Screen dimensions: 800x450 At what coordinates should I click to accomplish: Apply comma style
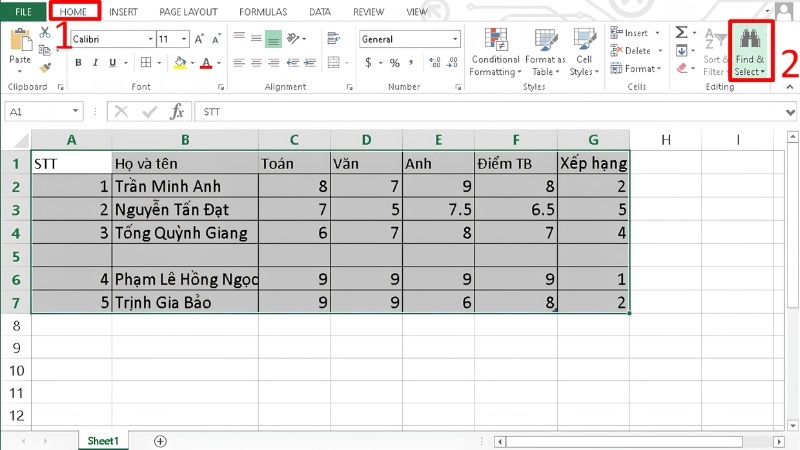(411, 62)
